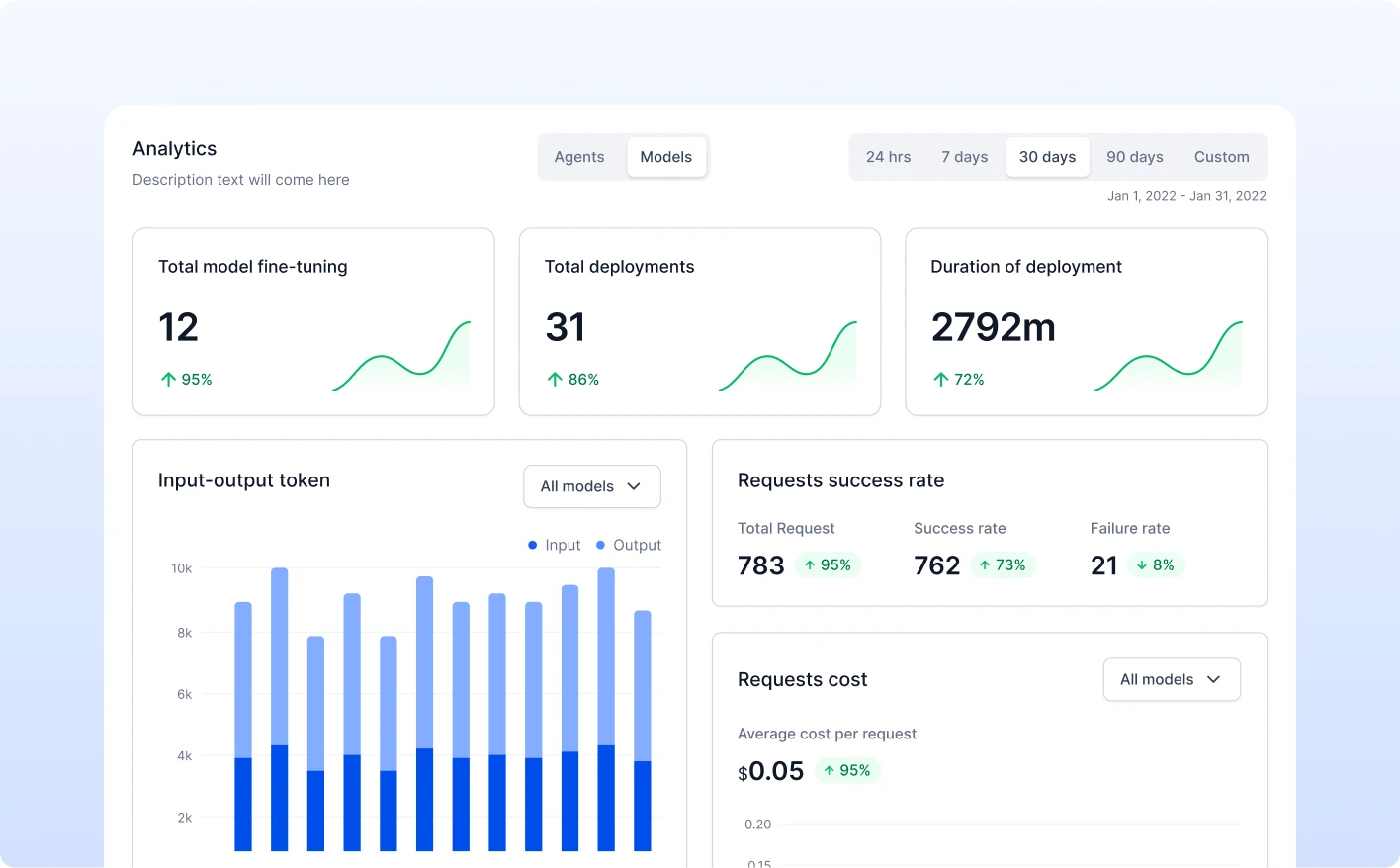
Task: Click up arrow beside 86% deployments
Action: (555, 380)
